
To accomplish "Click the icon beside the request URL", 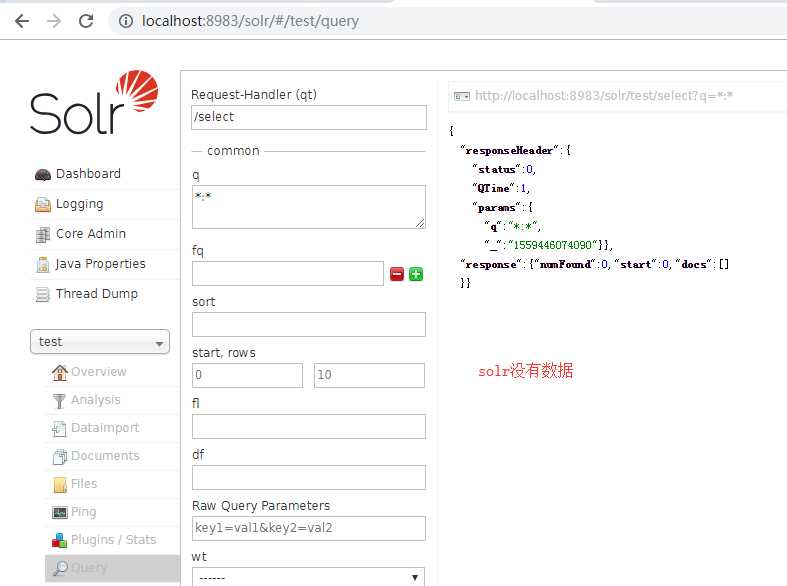I will coord(462,96).
